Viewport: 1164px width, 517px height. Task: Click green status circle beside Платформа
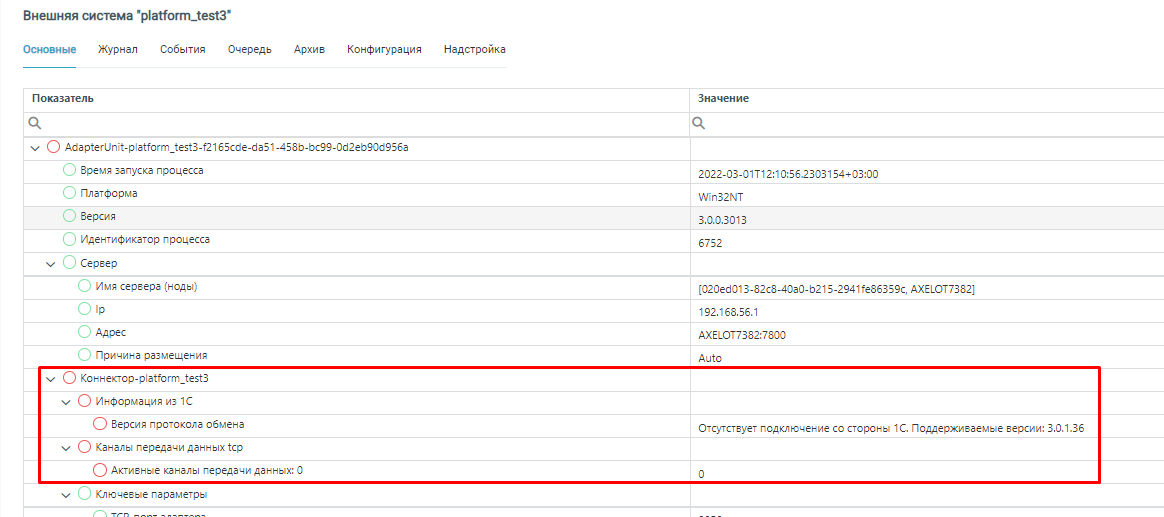click(70, 193)
